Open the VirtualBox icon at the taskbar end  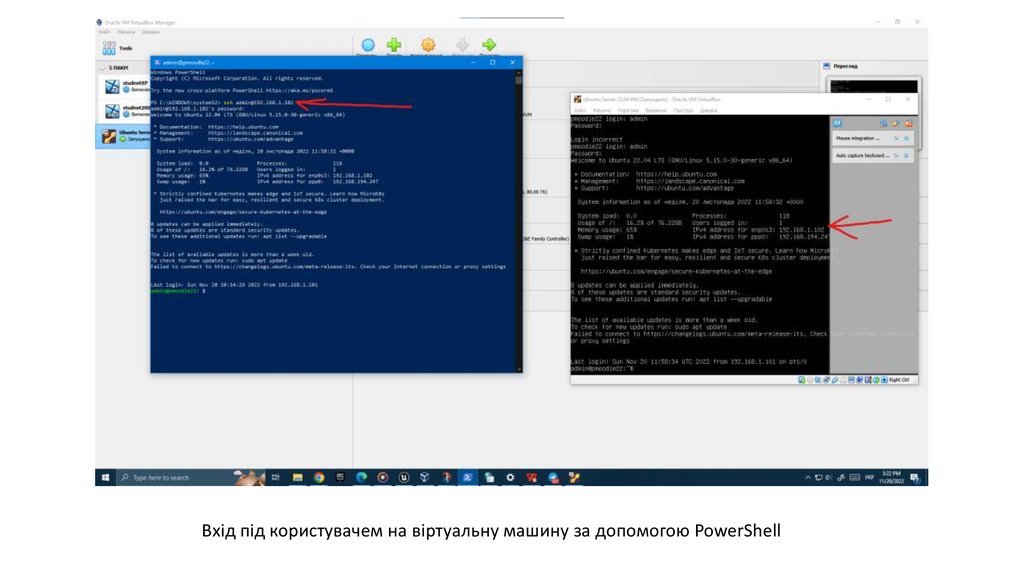574,478
